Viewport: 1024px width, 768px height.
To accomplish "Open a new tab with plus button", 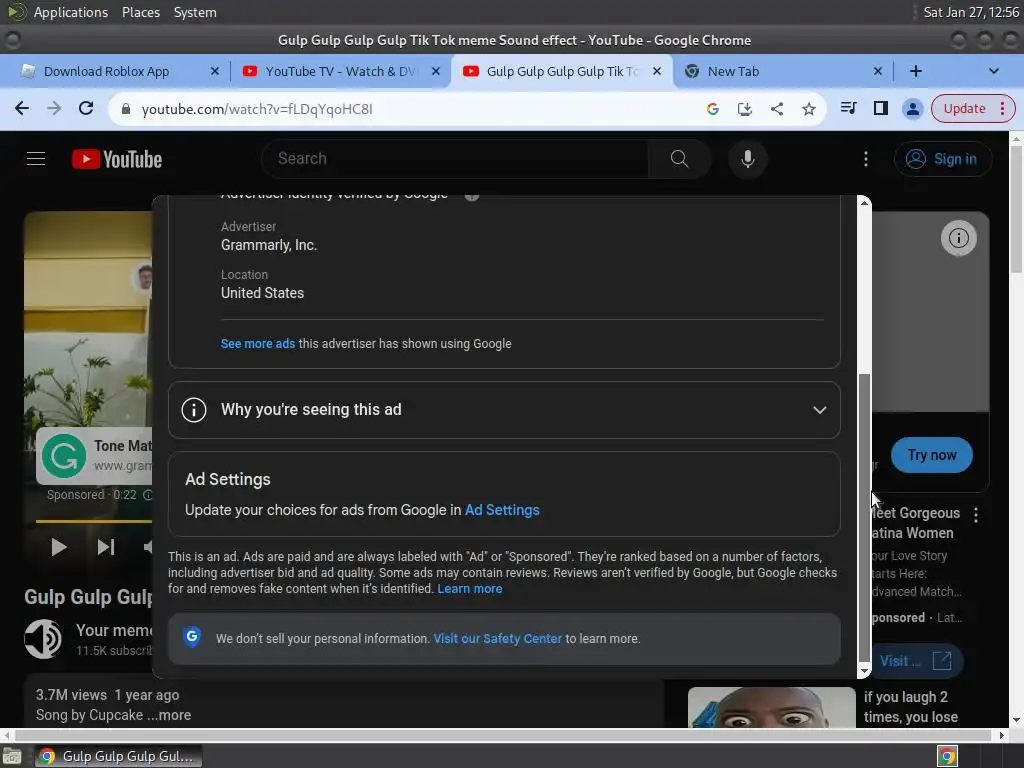I will point(916,71).
